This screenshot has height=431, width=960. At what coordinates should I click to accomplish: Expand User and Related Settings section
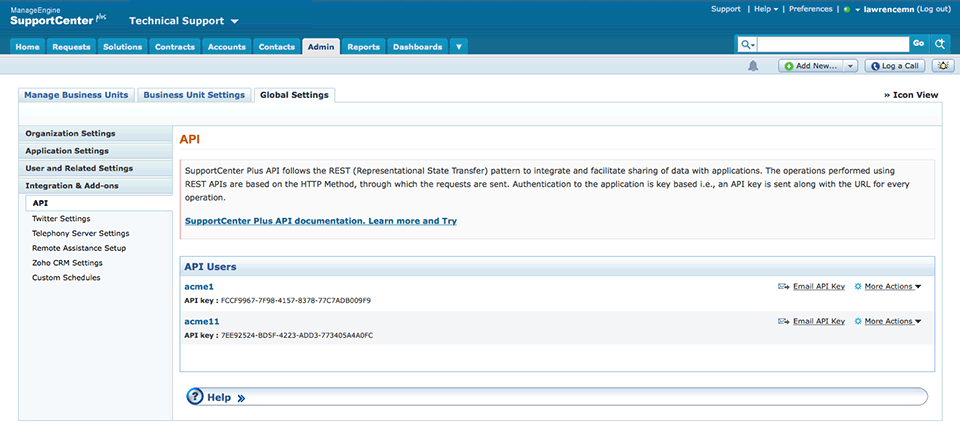click(x=96, y=168)
